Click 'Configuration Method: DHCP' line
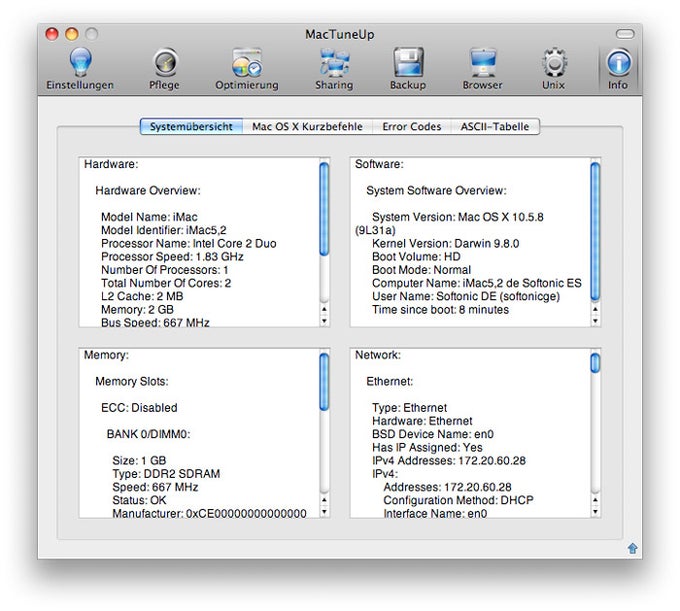This screenshot has width=680, height=611. (458, 500)
